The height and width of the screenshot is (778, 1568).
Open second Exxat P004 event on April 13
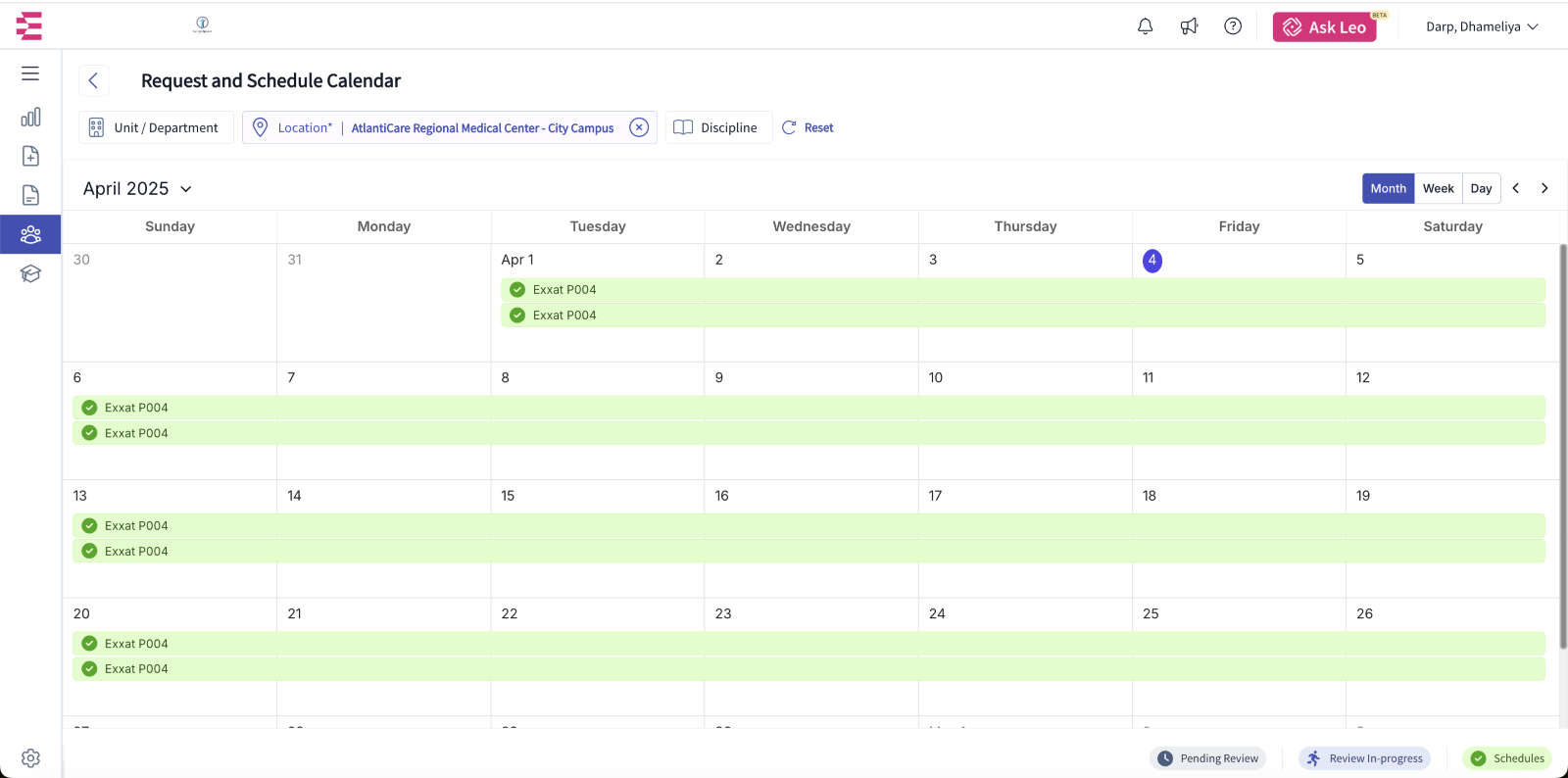click(808, 551)
